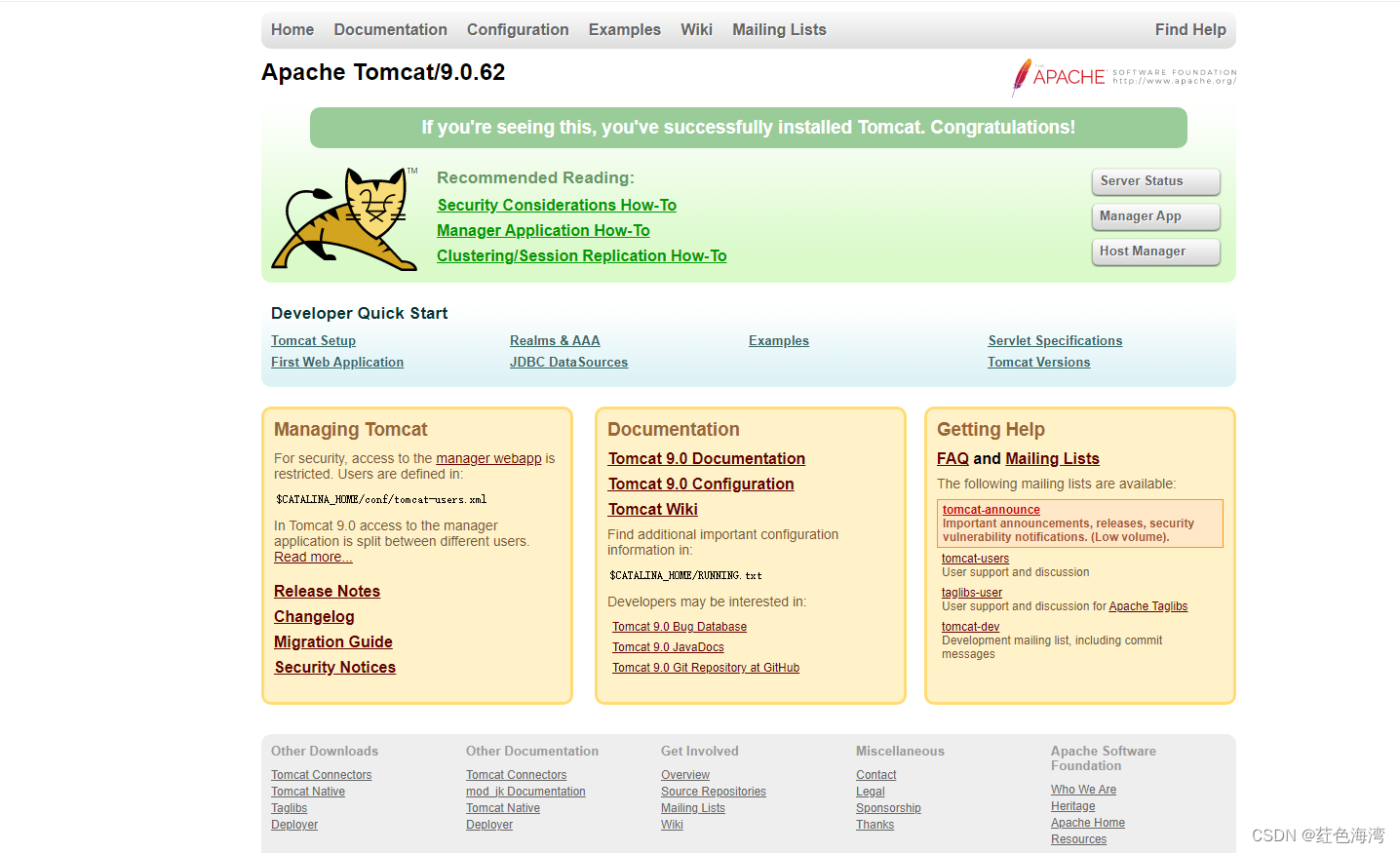Open the taglibs-user mailing list link
The height and width of the screenshot is (853, 1400).
(972, 593)
